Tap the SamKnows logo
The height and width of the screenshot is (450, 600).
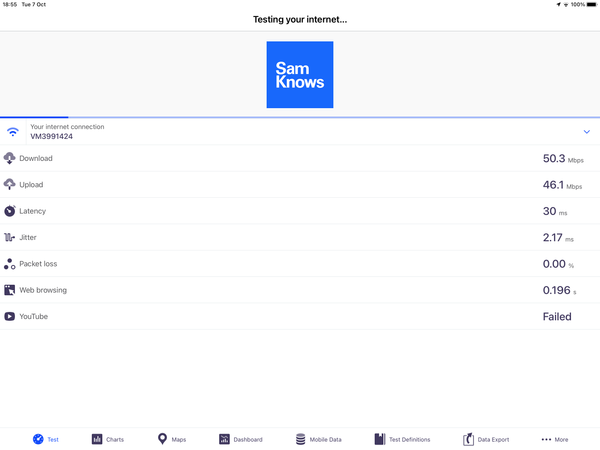pyautogui.click(x=300, y=75)
